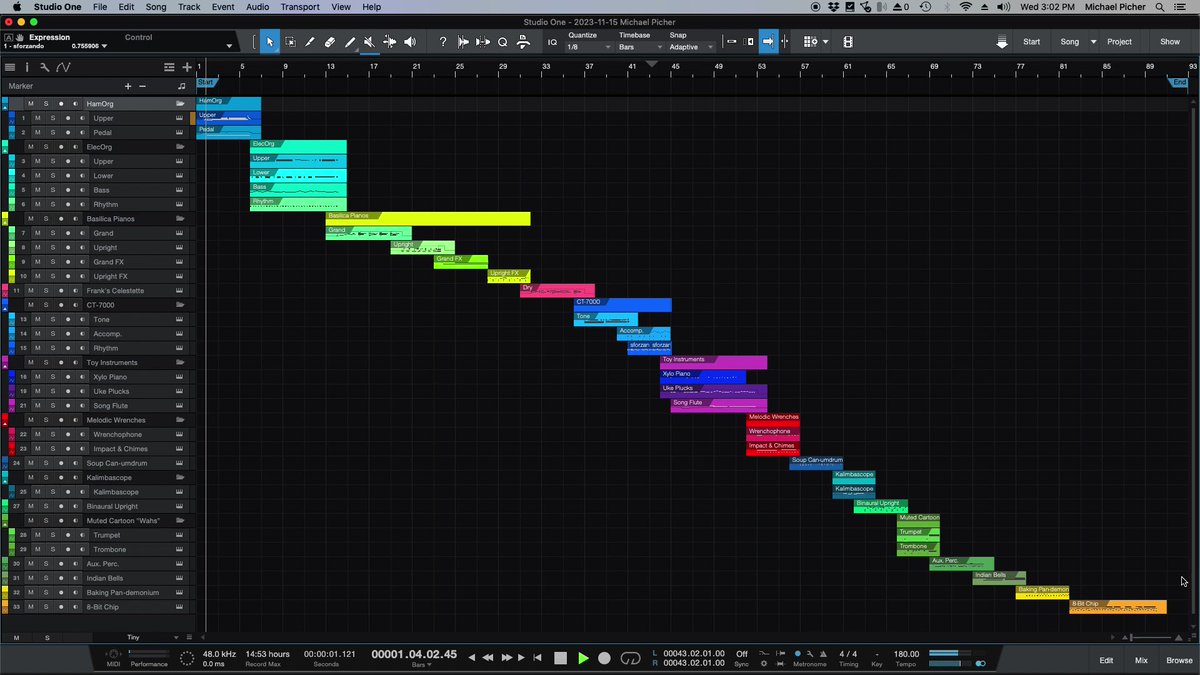Show automation curve icon
Image resolution: width=1200 pixels, height=675 pixels.
(x=63, y=67)
